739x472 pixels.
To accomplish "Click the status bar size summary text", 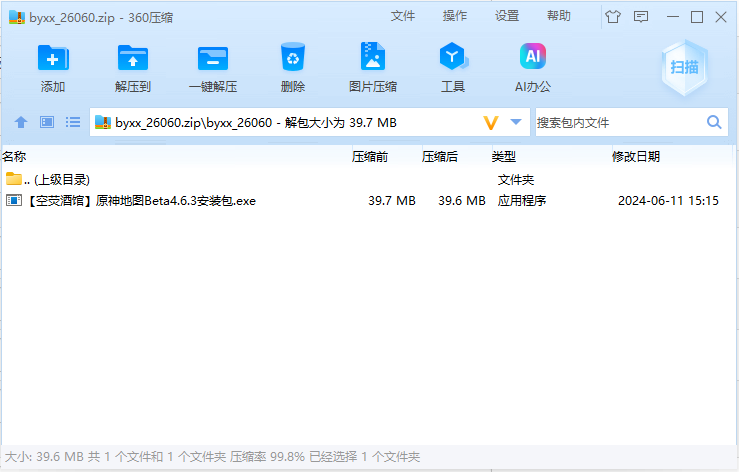I will 212,456.
